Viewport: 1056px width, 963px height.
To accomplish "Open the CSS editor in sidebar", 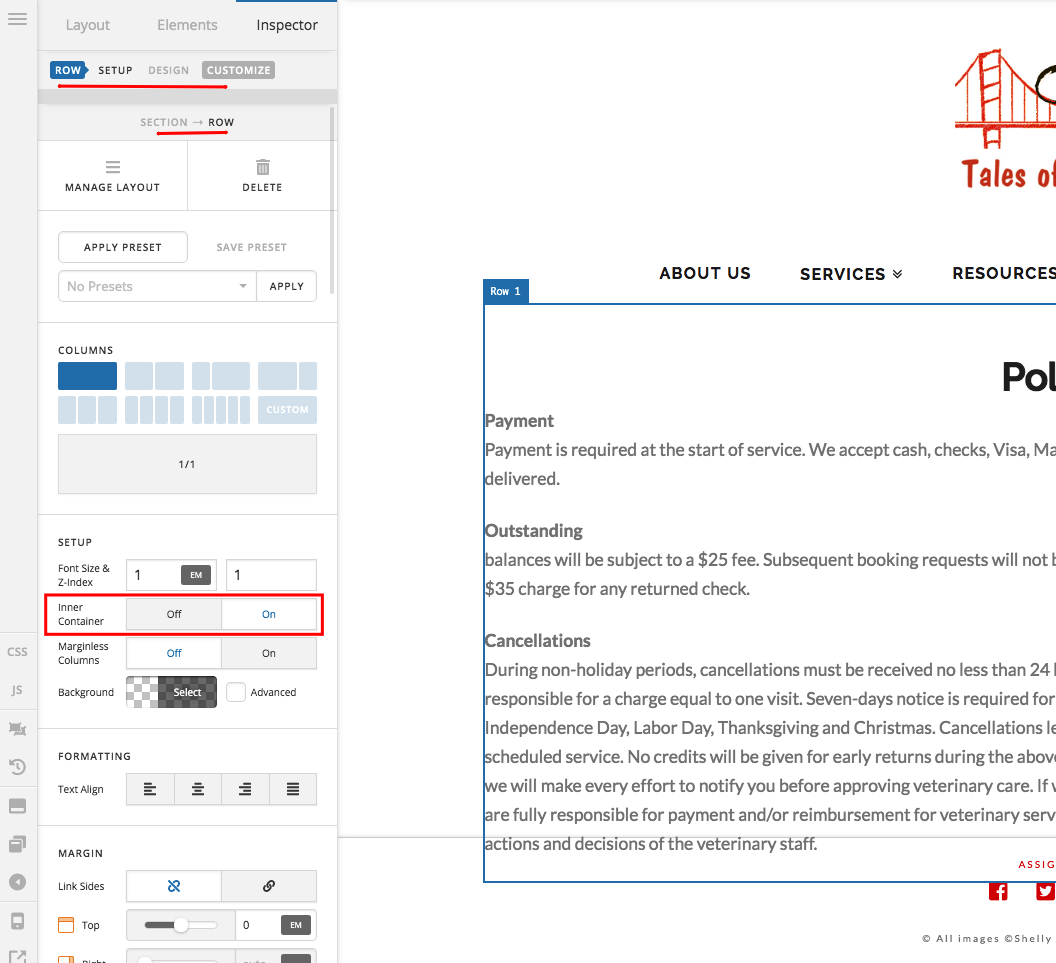I will (18, 651).
